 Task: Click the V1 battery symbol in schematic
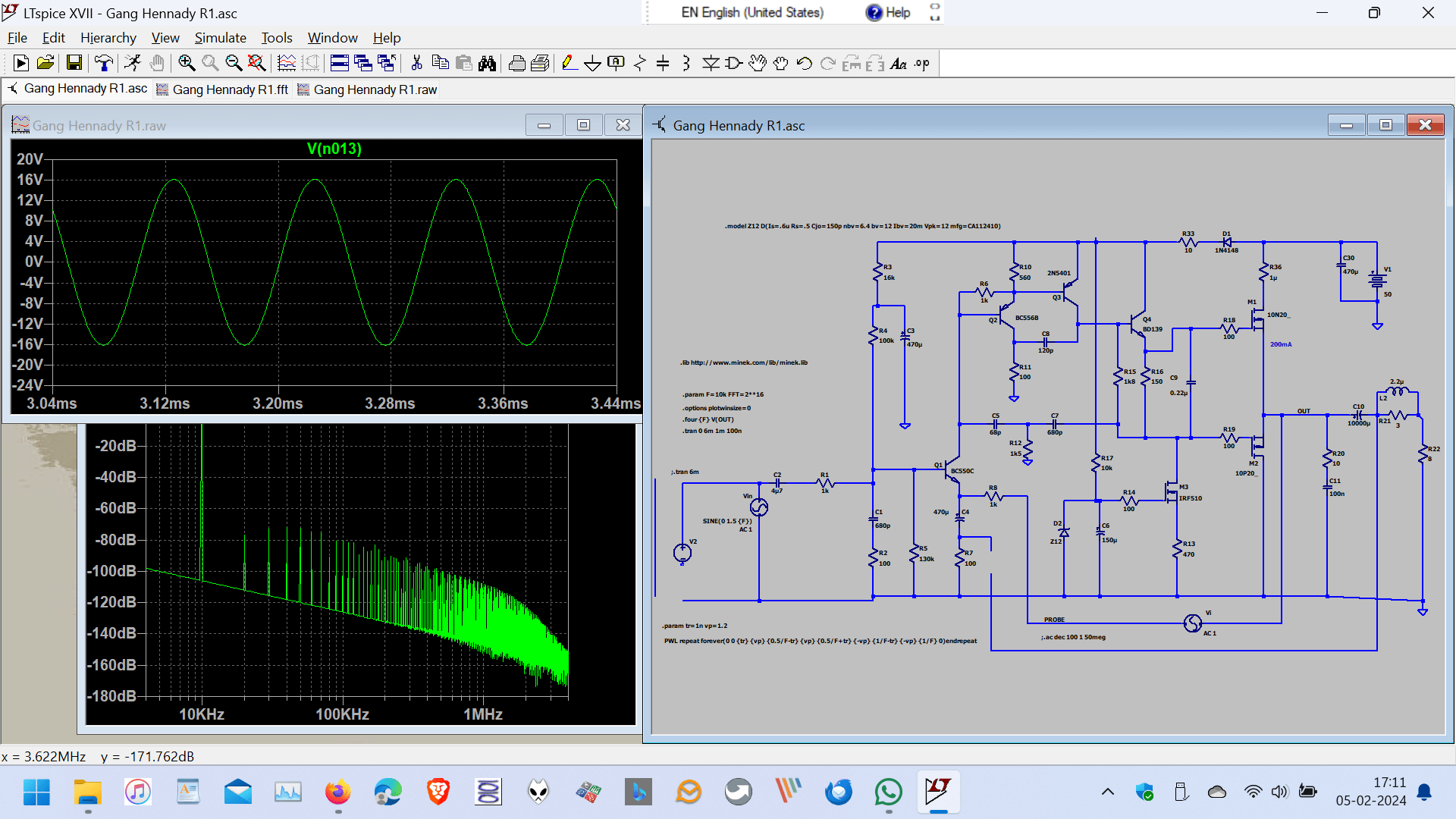tap(1377, 281)
